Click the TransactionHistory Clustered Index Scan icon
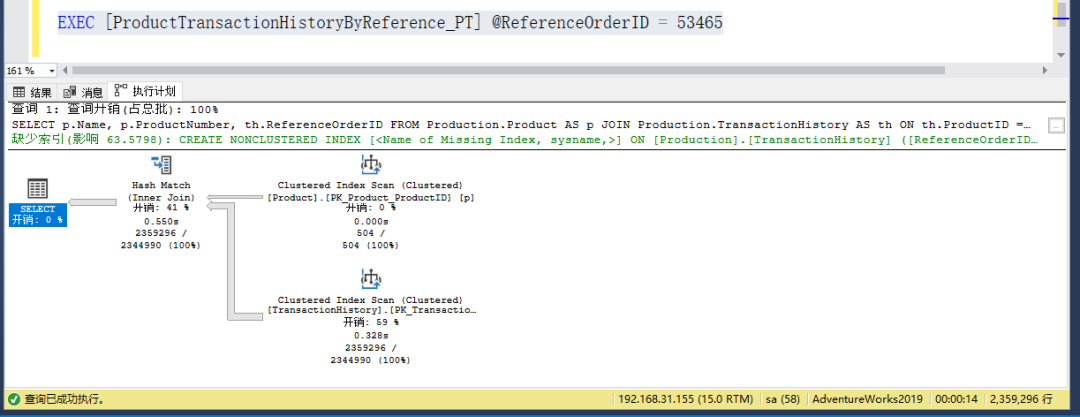The width and height of the screenshot is (1080, 417). [371, 279]
